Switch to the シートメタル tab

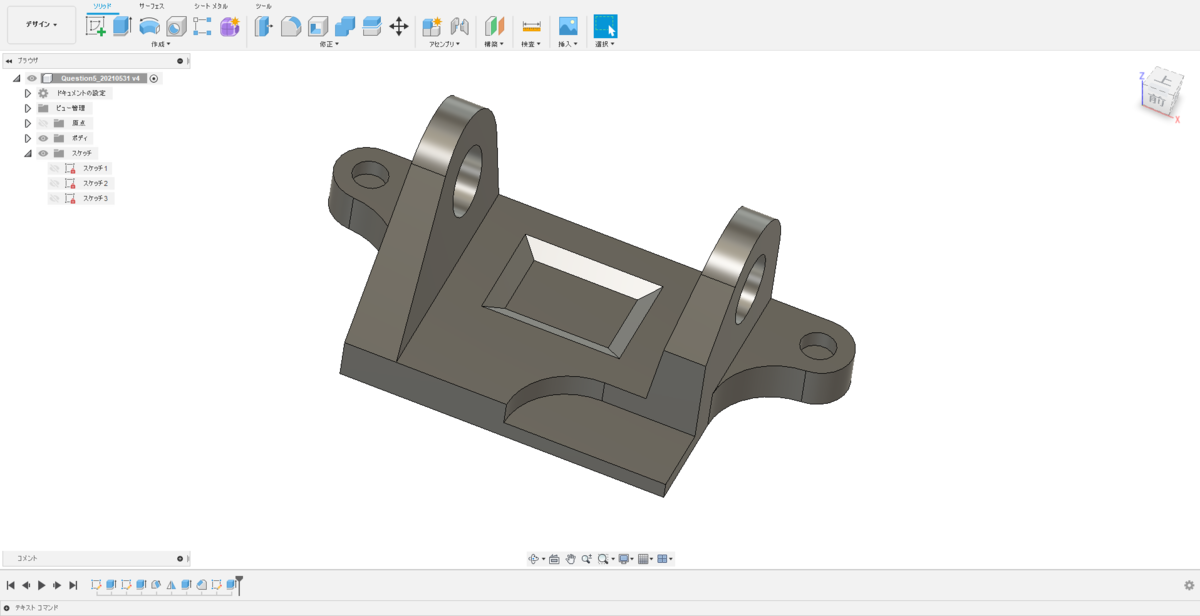(211, 6)
